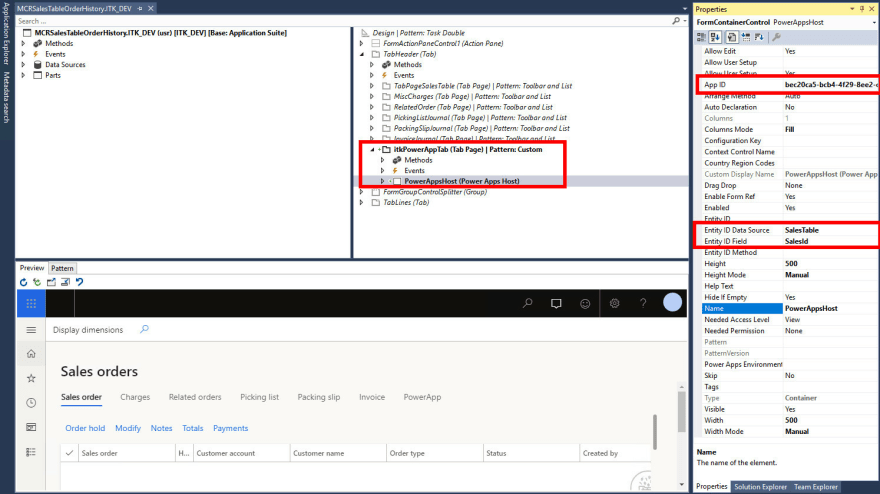Viewport: 880px width, 494px height.
Task: Click the Home icon in preview sidebar
Action: [31, 354]
